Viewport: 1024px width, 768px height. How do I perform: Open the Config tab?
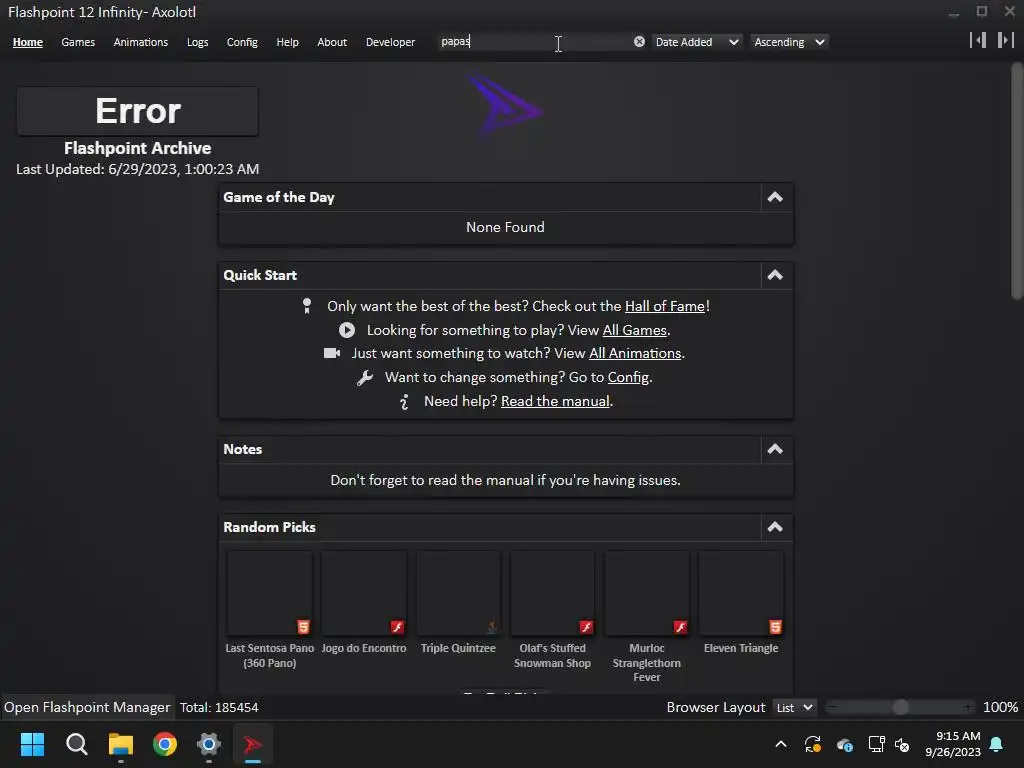(242, 42)
